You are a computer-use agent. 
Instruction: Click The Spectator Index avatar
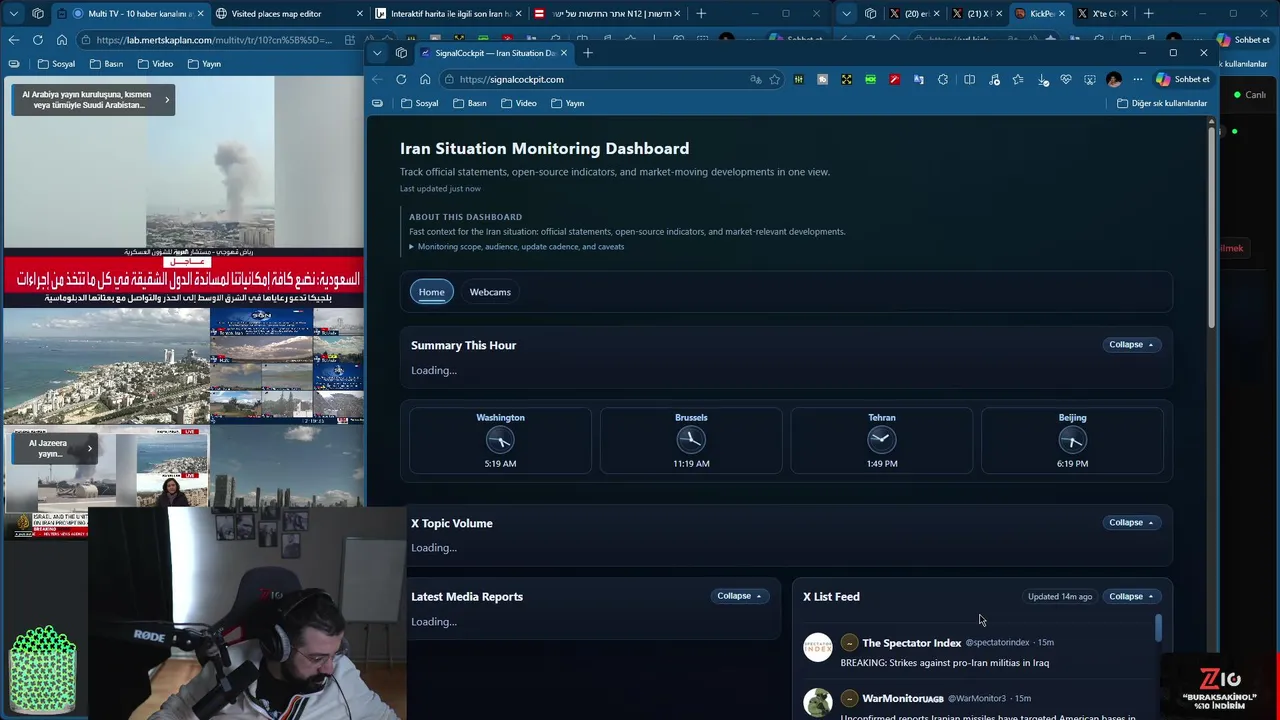point(818,647)
